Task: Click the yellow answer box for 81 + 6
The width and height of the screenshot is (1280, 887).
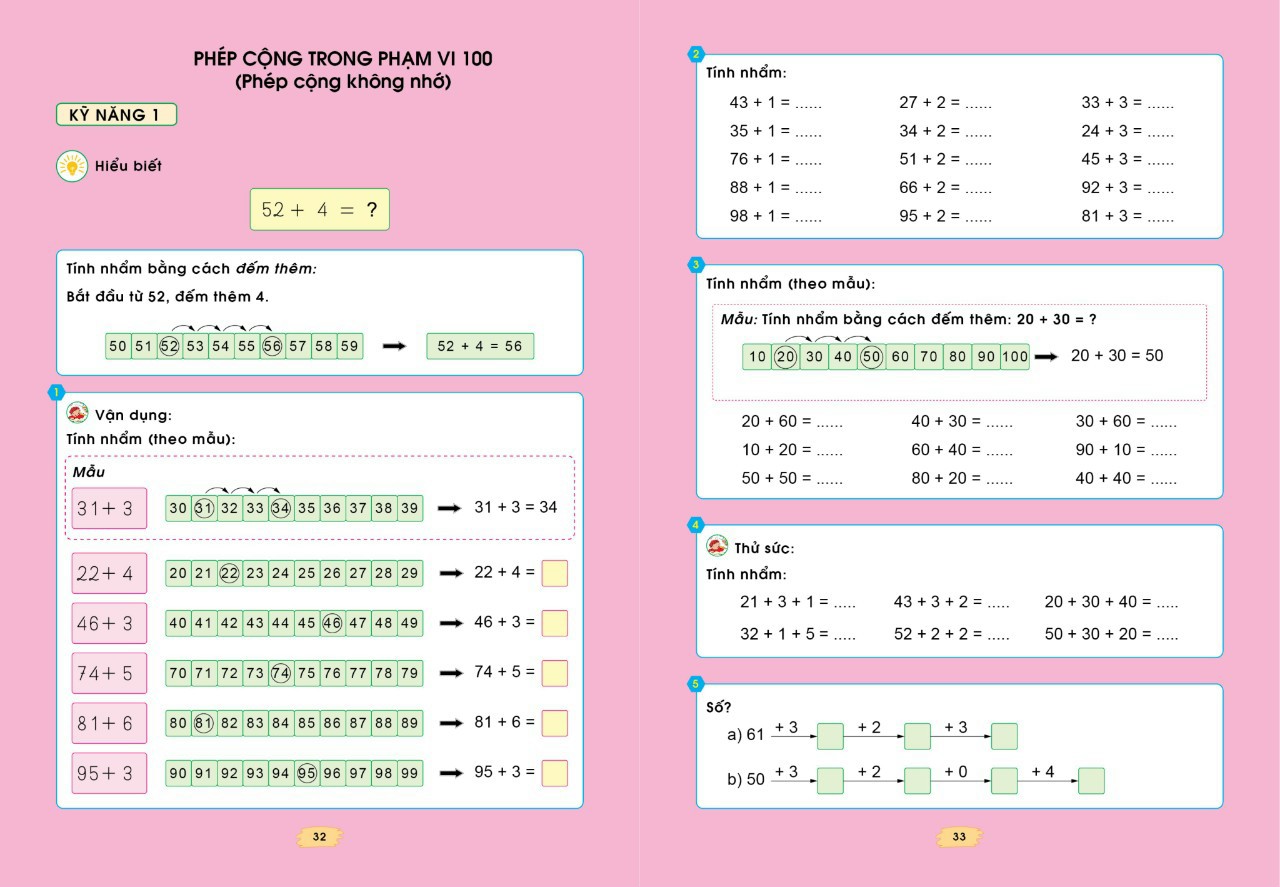Action: (554, 723)
